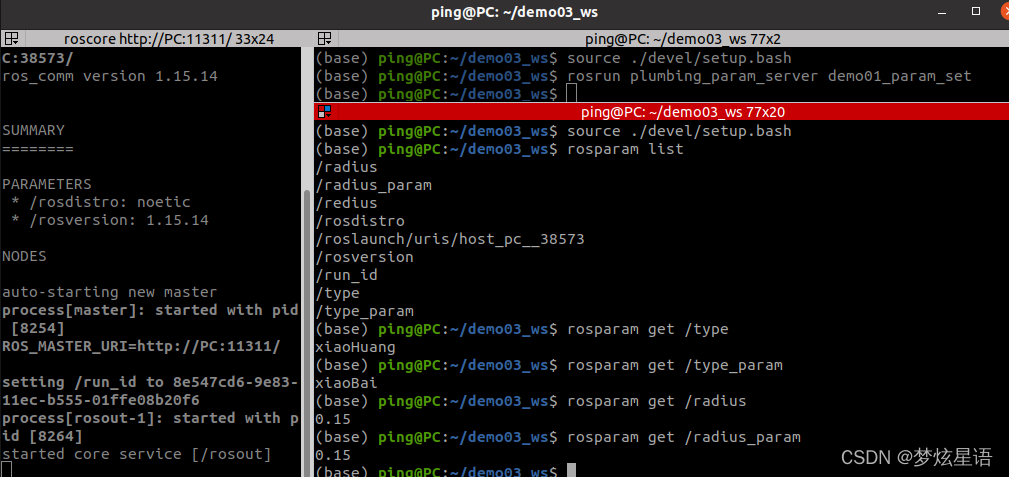The height and width of the screenshot is (477, 1009).
Task: Click the /type_param list entry
Action: click(x=364, y=312)
